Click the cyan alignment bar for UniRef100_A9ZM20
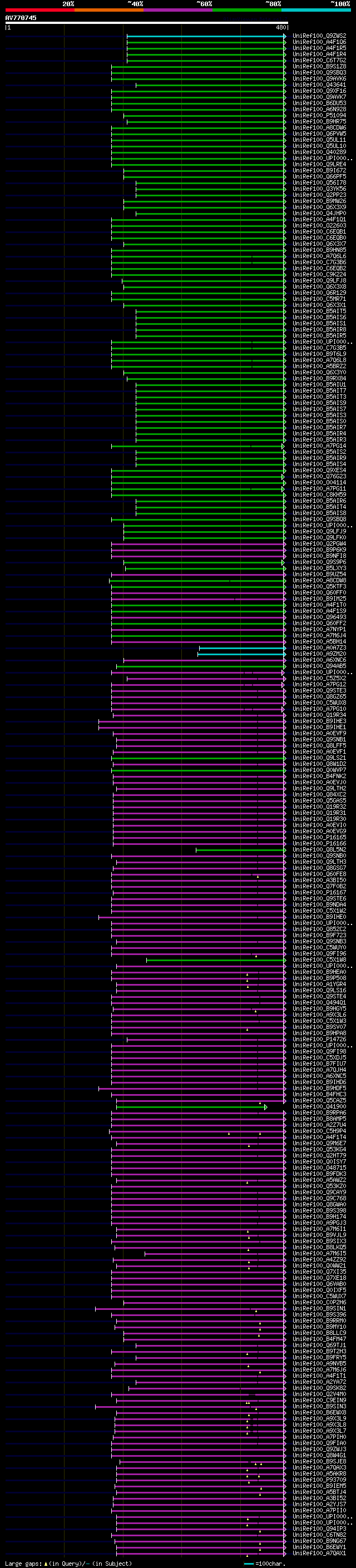 click(x=241, y=654)
